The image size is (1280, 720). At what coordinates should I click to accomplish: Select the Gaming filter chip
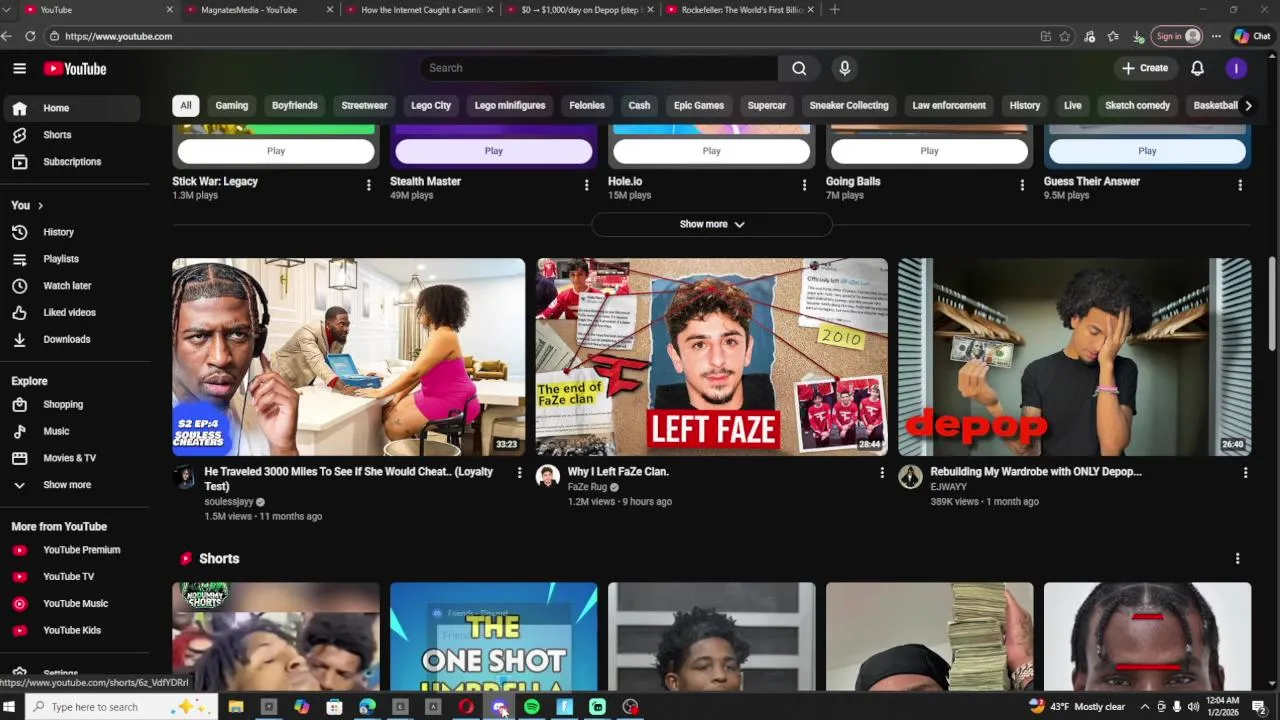(x=232, y=105)
